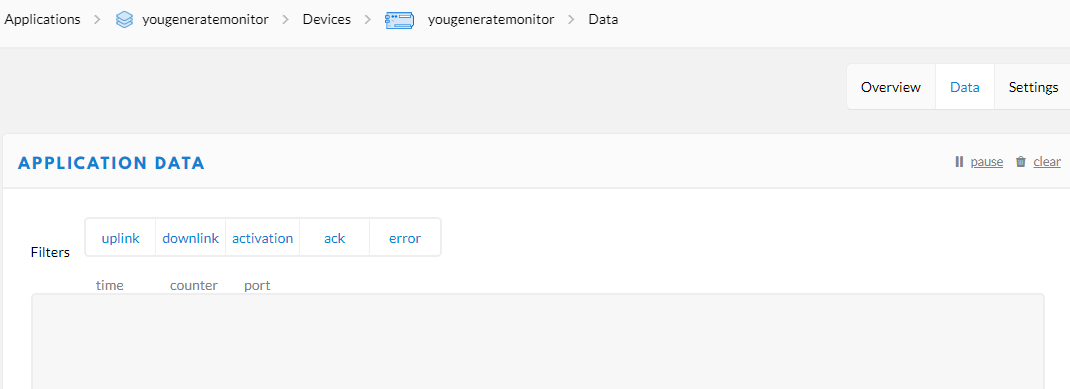Pause the application data stream
The image size is (1070, 389).
(987, 162)
